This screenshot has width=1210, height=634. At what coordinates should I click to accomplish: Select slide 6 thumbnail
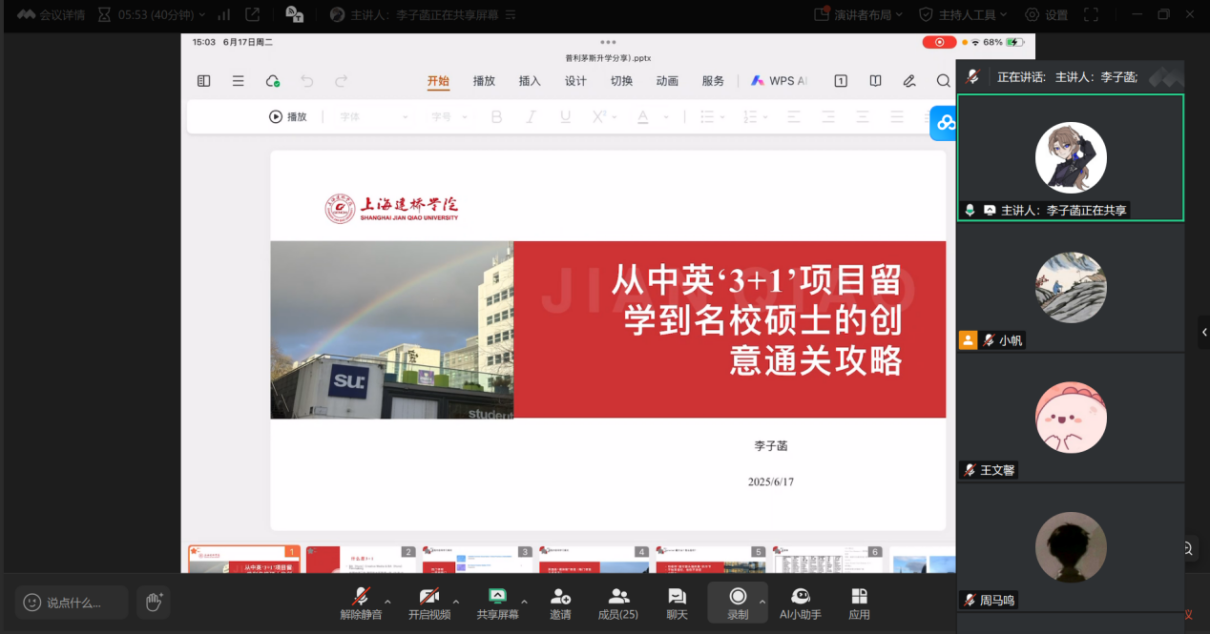pyautogui.click(x=829, y=560)
